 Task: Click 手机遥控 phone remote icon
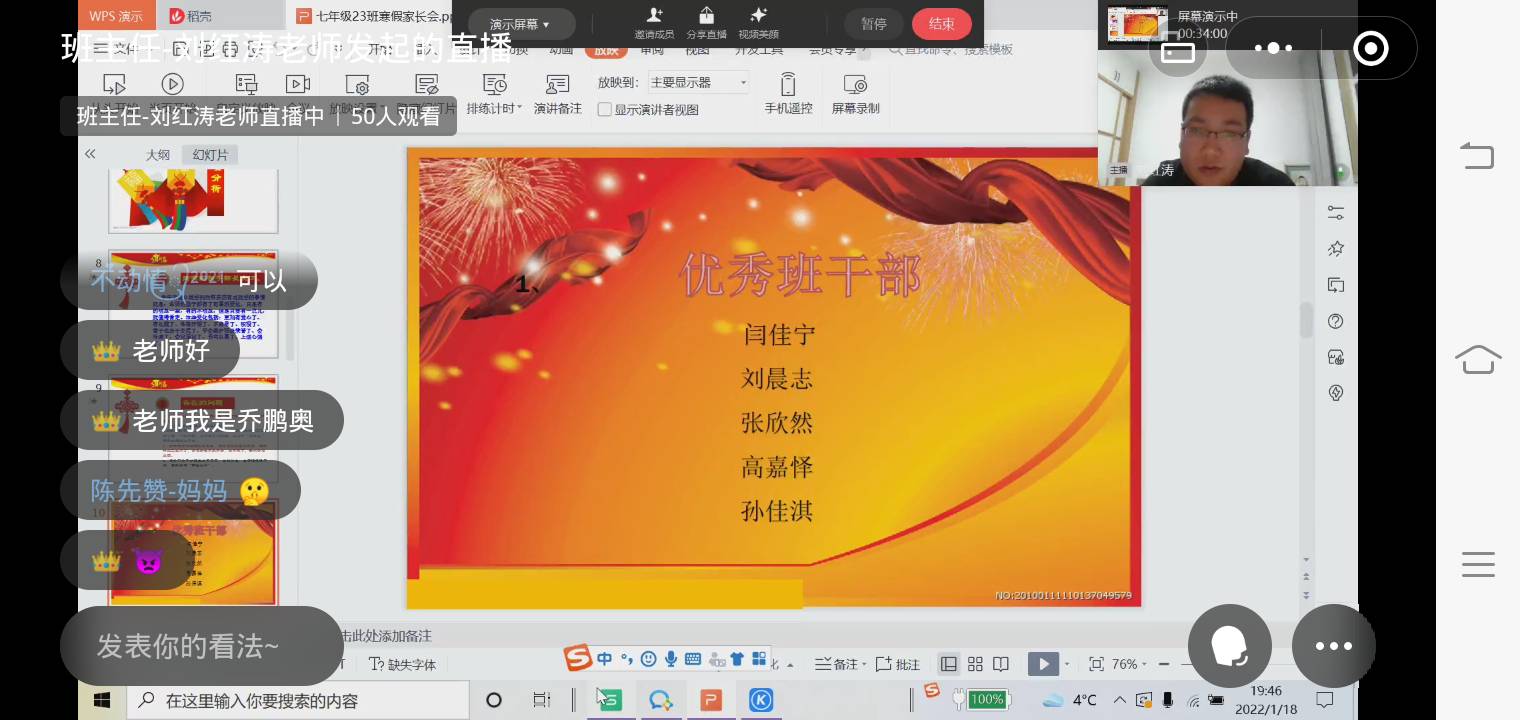pos(788,95)
